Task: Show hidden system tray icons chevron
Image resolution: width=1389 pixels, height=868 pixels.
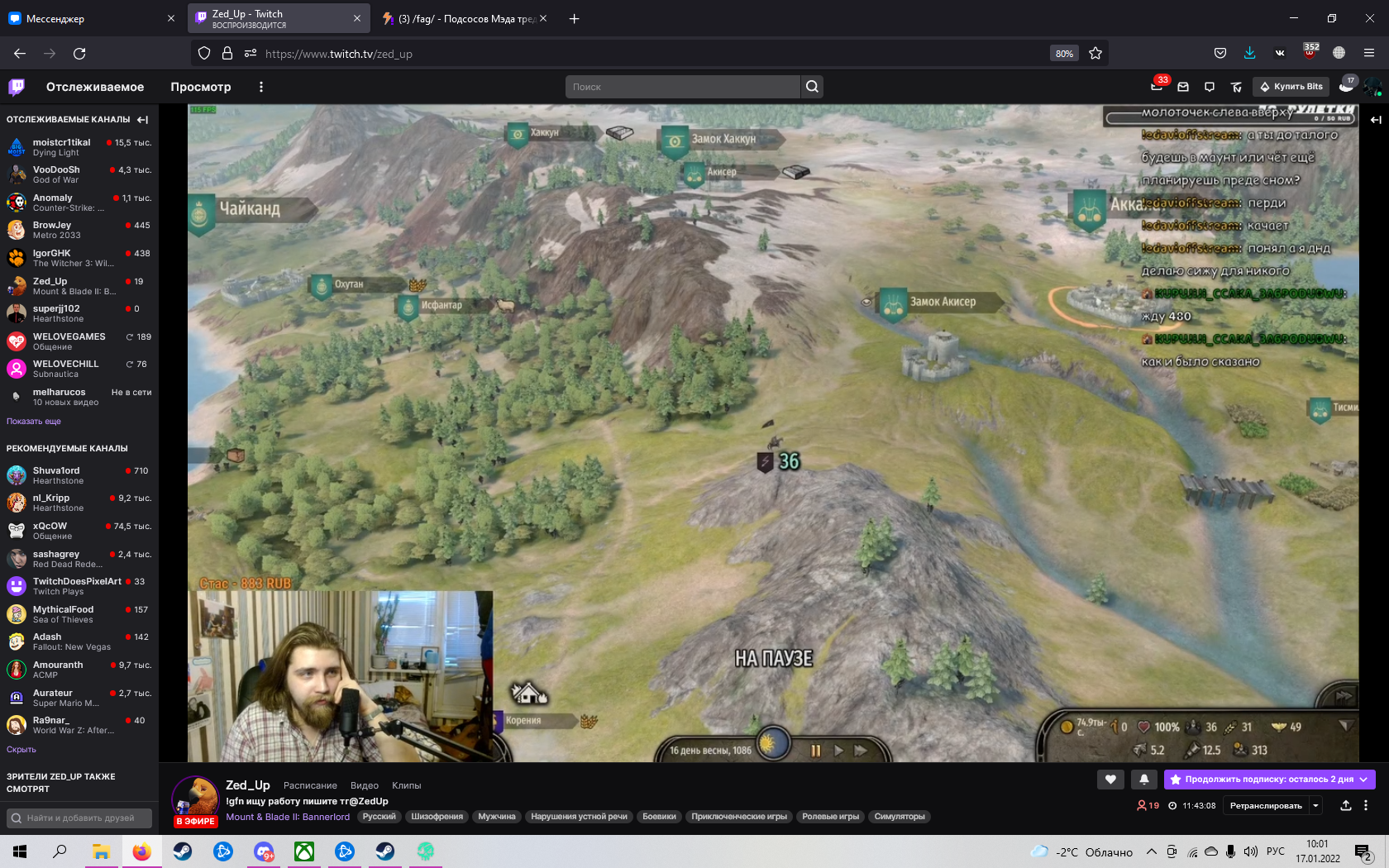Action: point(1151,851)
